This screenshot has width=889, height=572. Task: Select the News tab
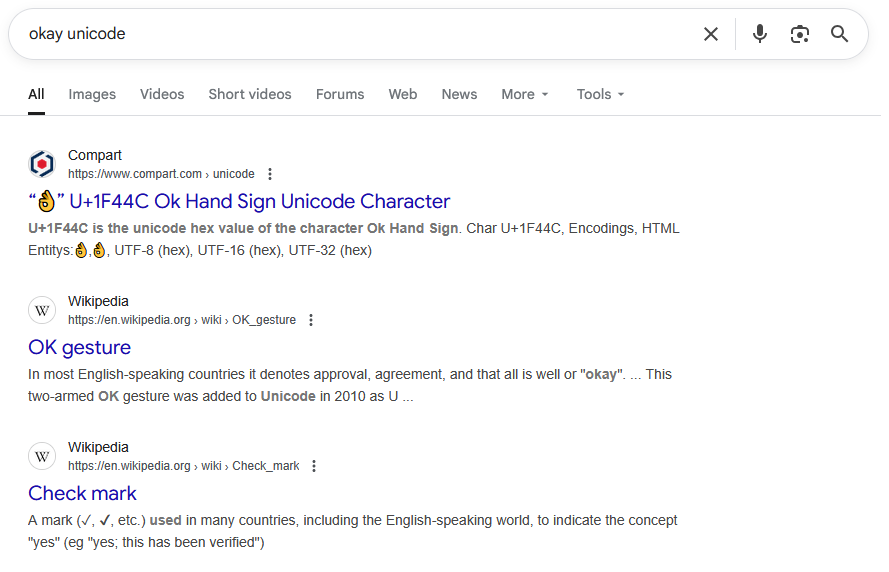pyautogui.click(x=459, y=94)
